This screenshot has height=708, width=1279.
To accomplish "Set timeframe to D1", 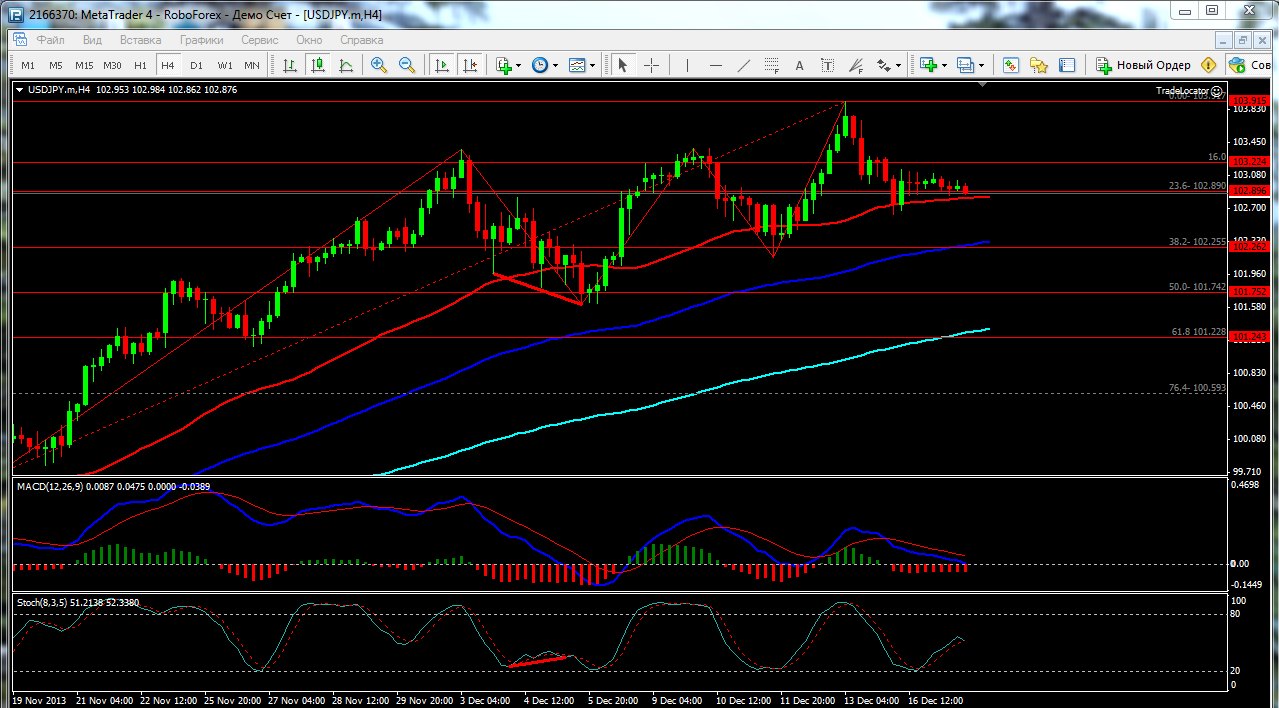I will tap(196, 65).
